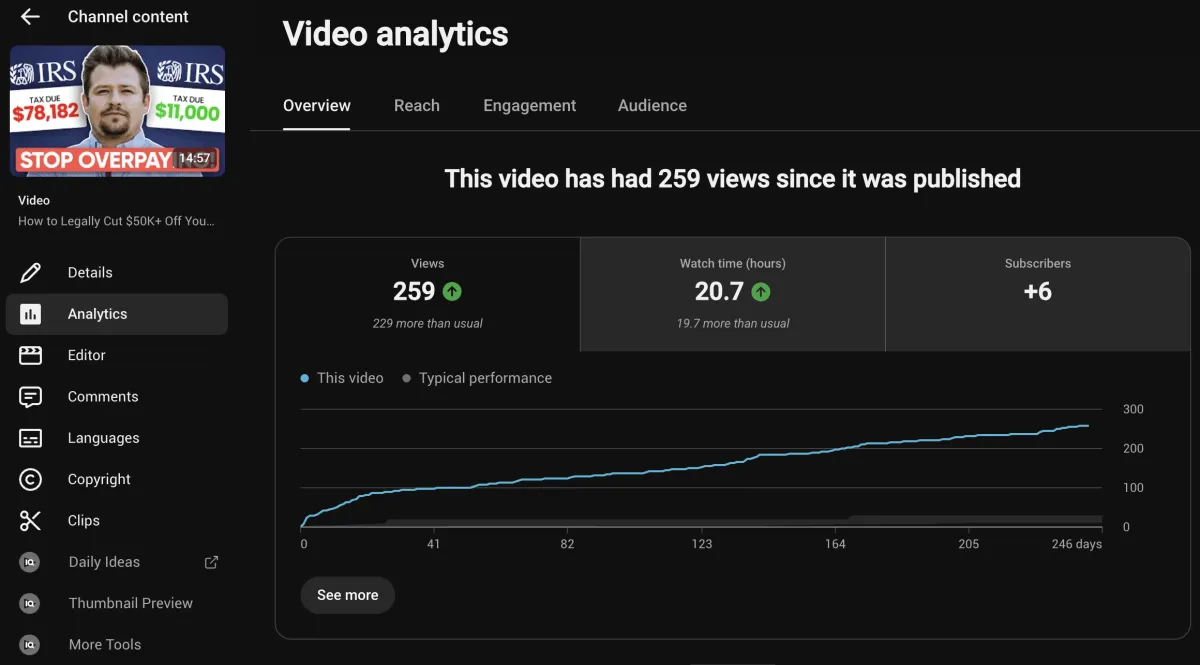Open the Details pencil icon
The width and height of the screenshot is (1200, 665).
[x=30, y=272]
